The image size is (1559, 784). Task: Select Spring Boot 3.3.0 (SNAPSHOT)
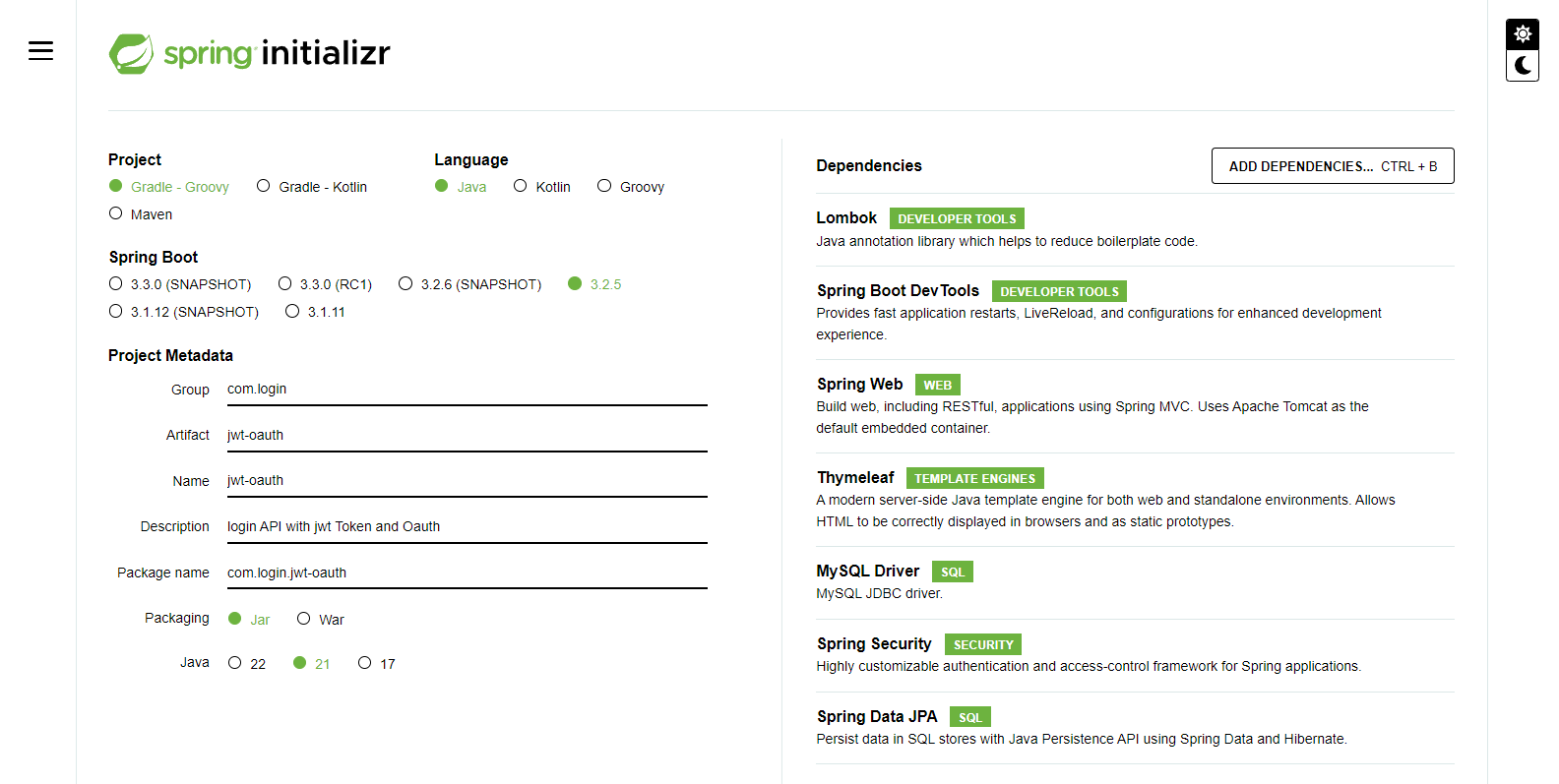pyautogui.click(x=180, y=284)
